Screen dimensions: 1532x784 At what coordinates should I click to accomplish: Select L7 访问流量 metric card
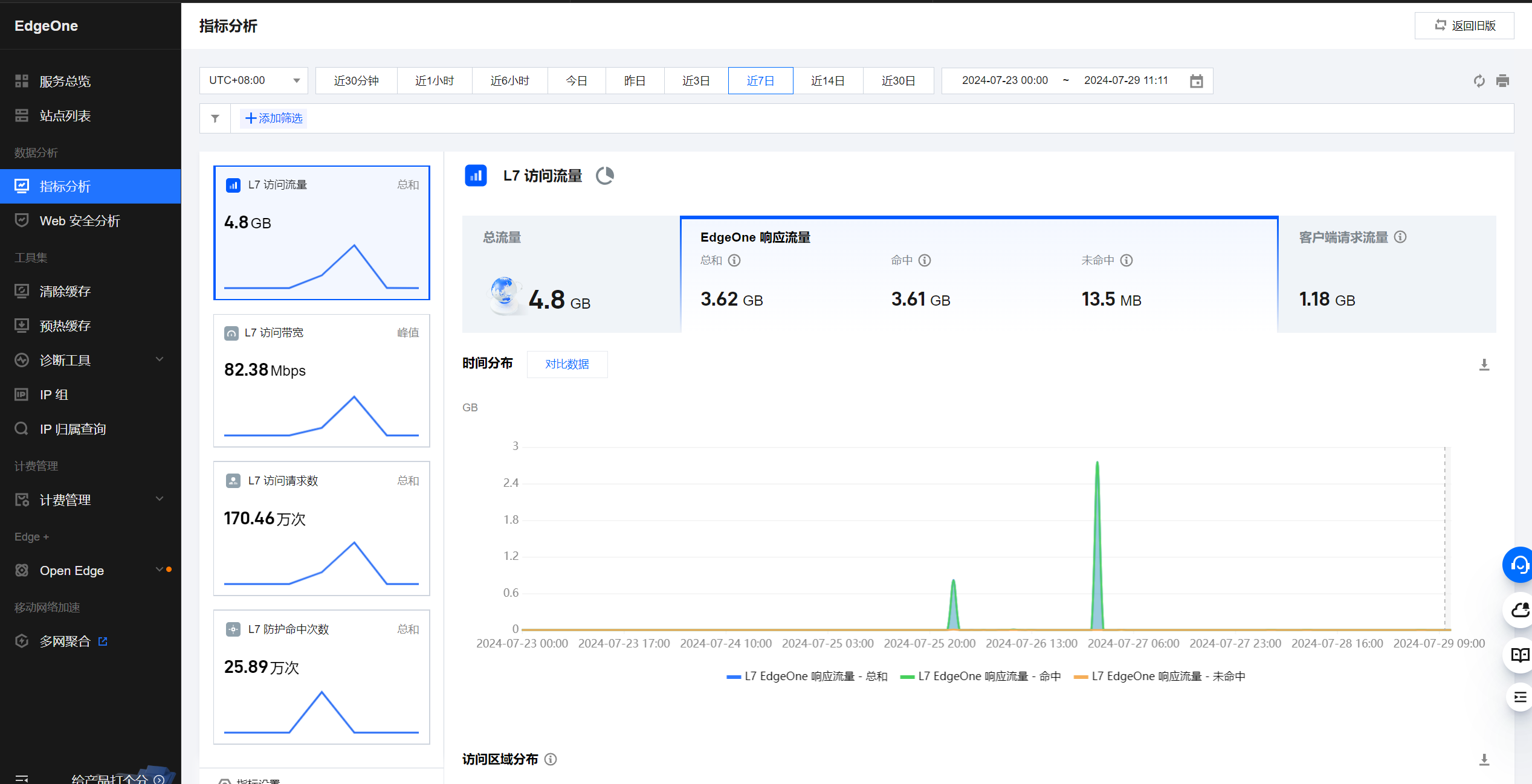click(x=322, y=233)
